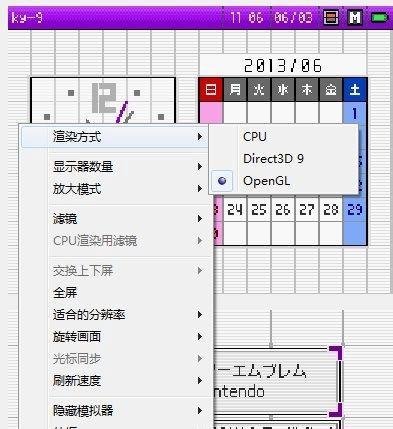
Task: Click the 2013/06 month title
Action: coord(283,66)
